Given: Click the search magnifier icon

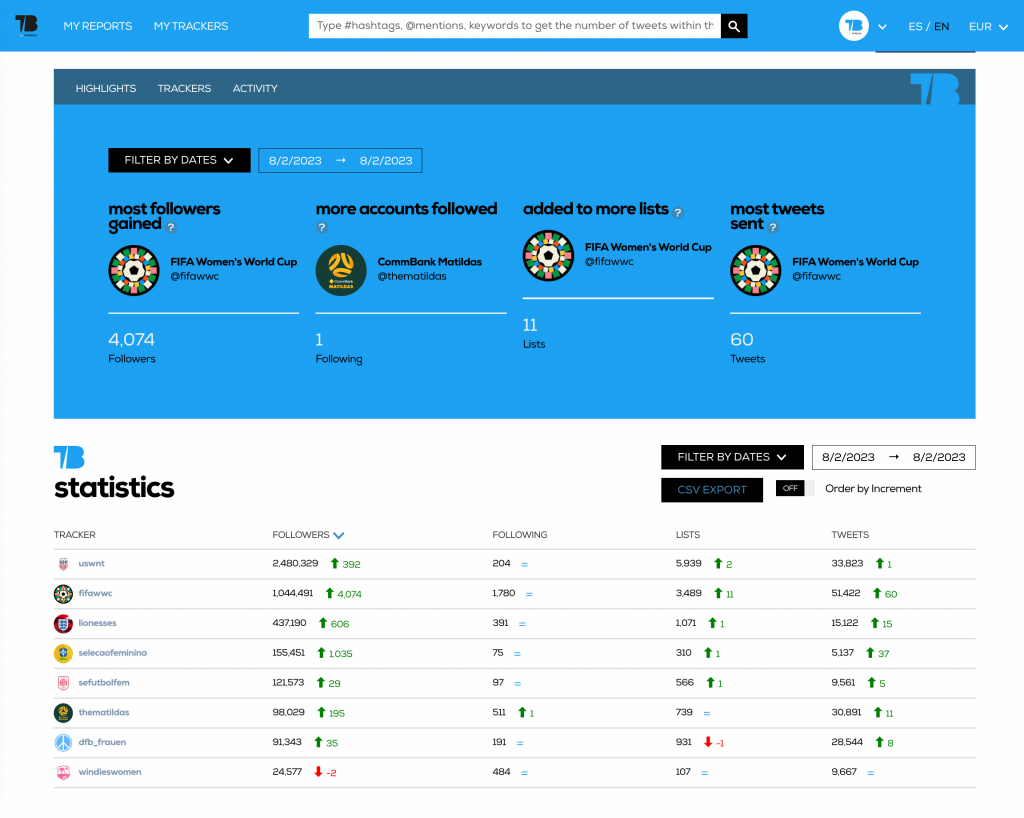Looking at the screenshot, I should pyautogui.click(x=733, y=25).
